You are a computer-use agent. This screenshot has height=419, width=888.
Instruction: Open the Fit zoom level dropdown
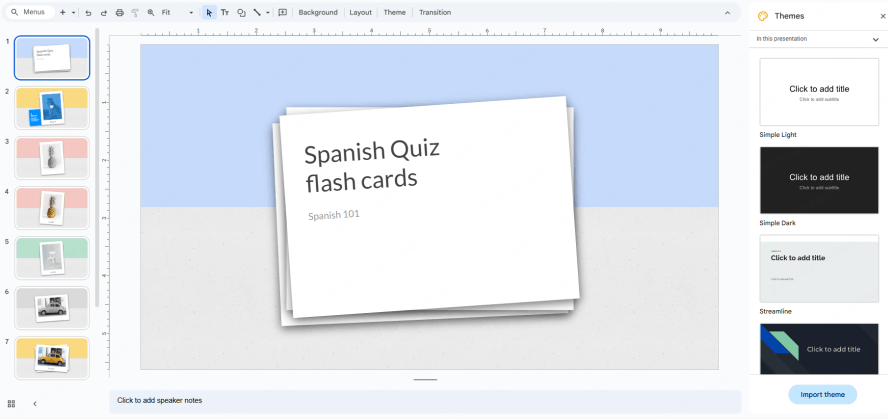coord(177,12)
